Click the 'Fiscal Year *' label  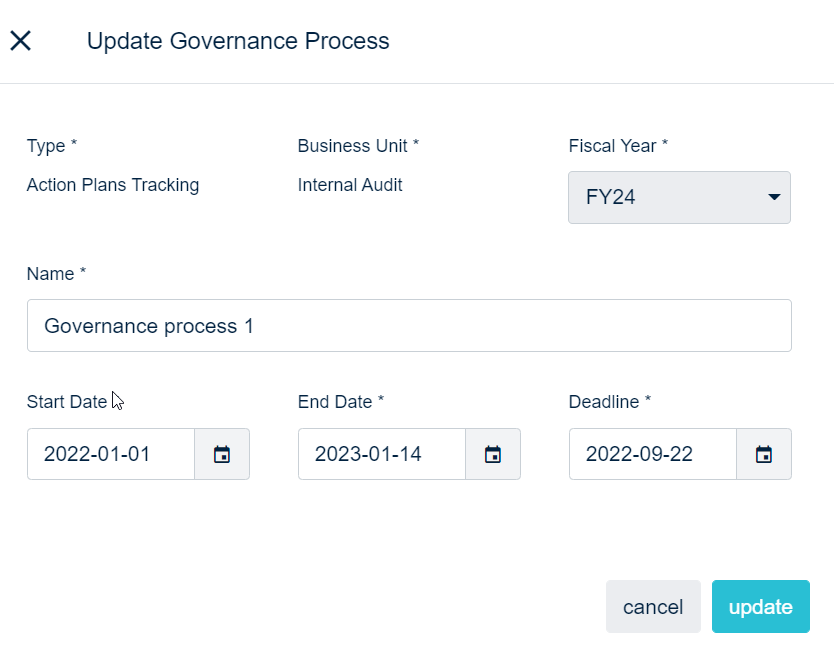618,146
